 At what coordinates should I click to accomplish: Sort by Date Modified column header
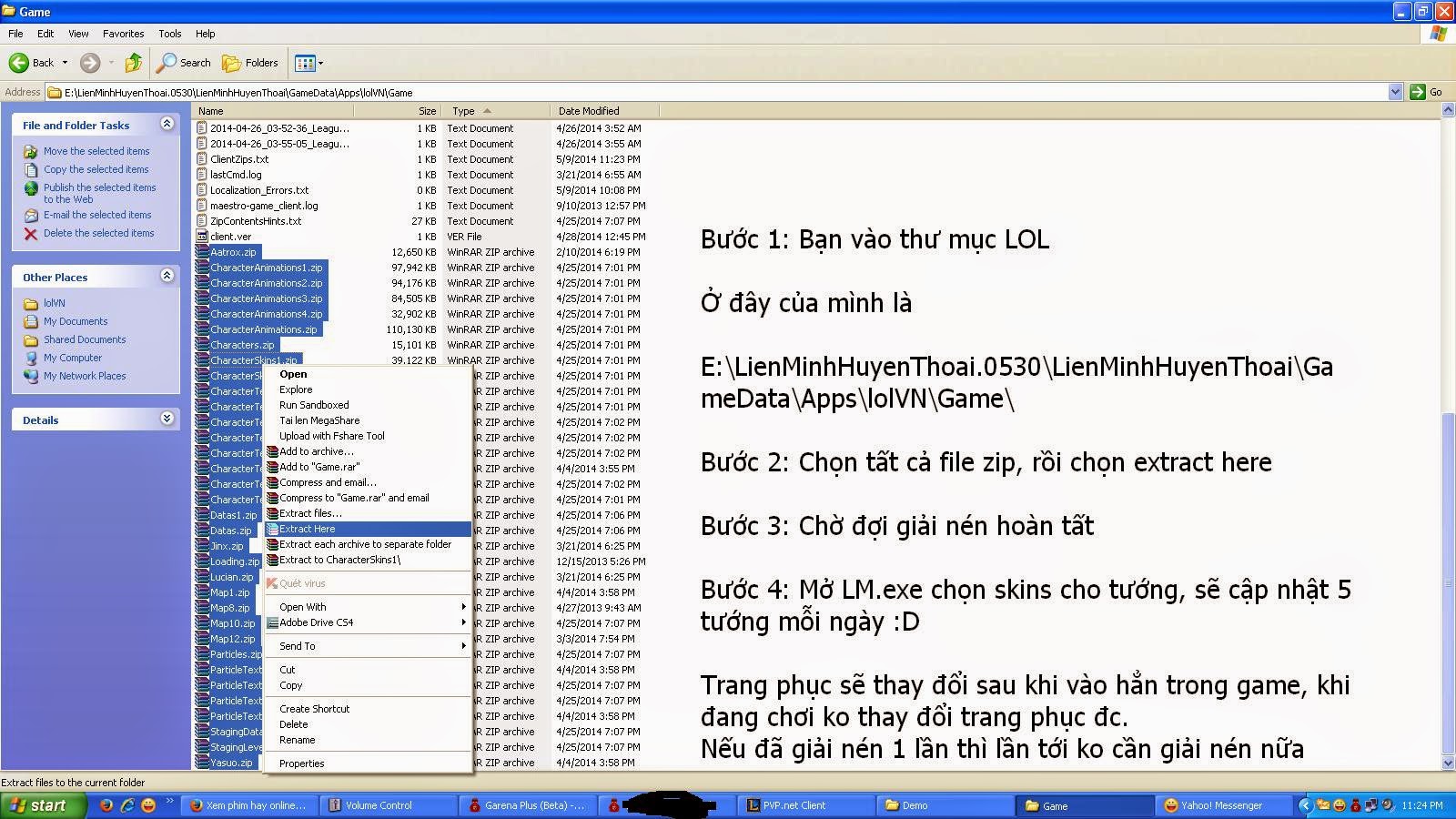(604, 111)
